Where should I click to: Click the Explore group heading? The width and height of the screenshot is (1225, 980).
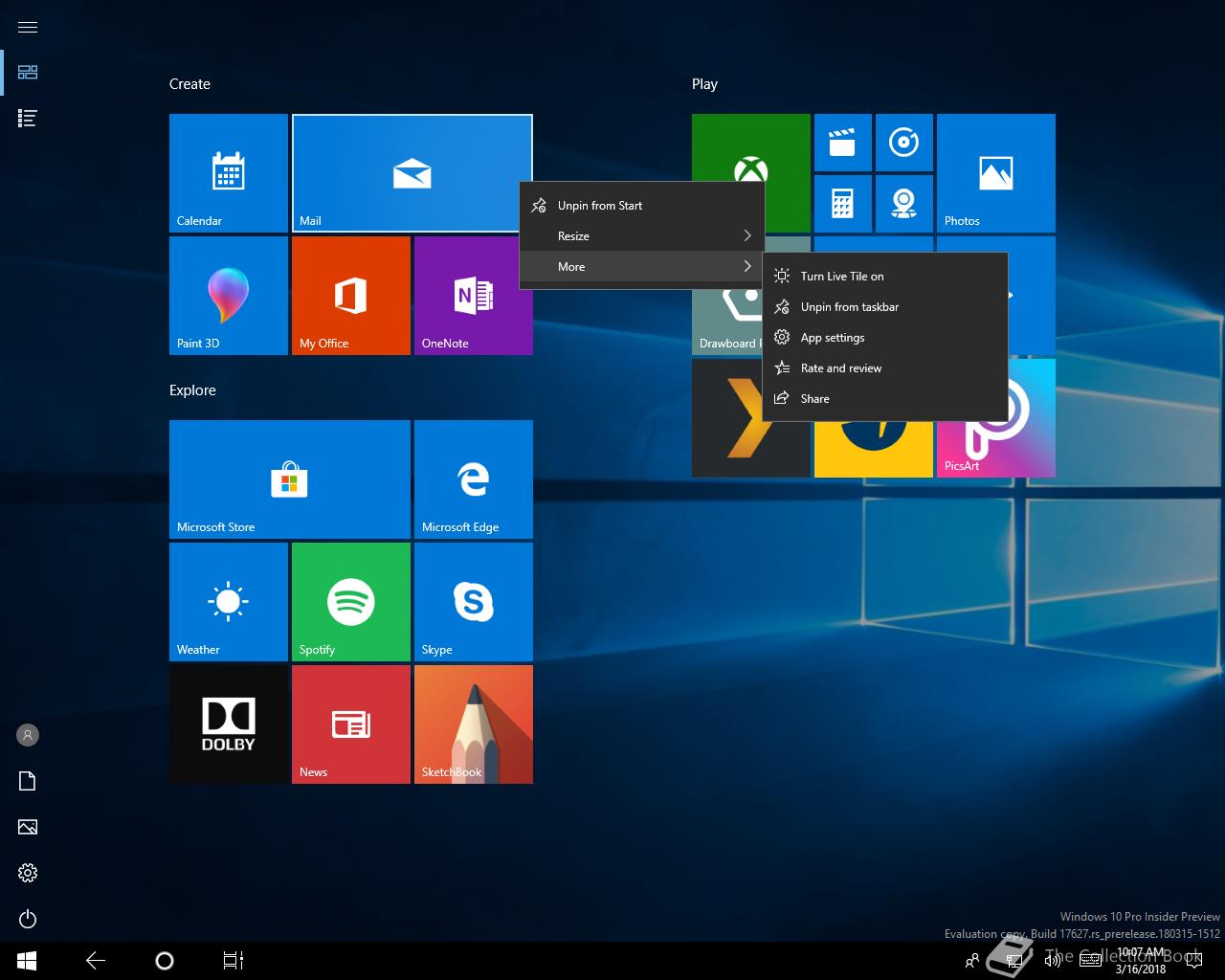[x=192, y=390]
